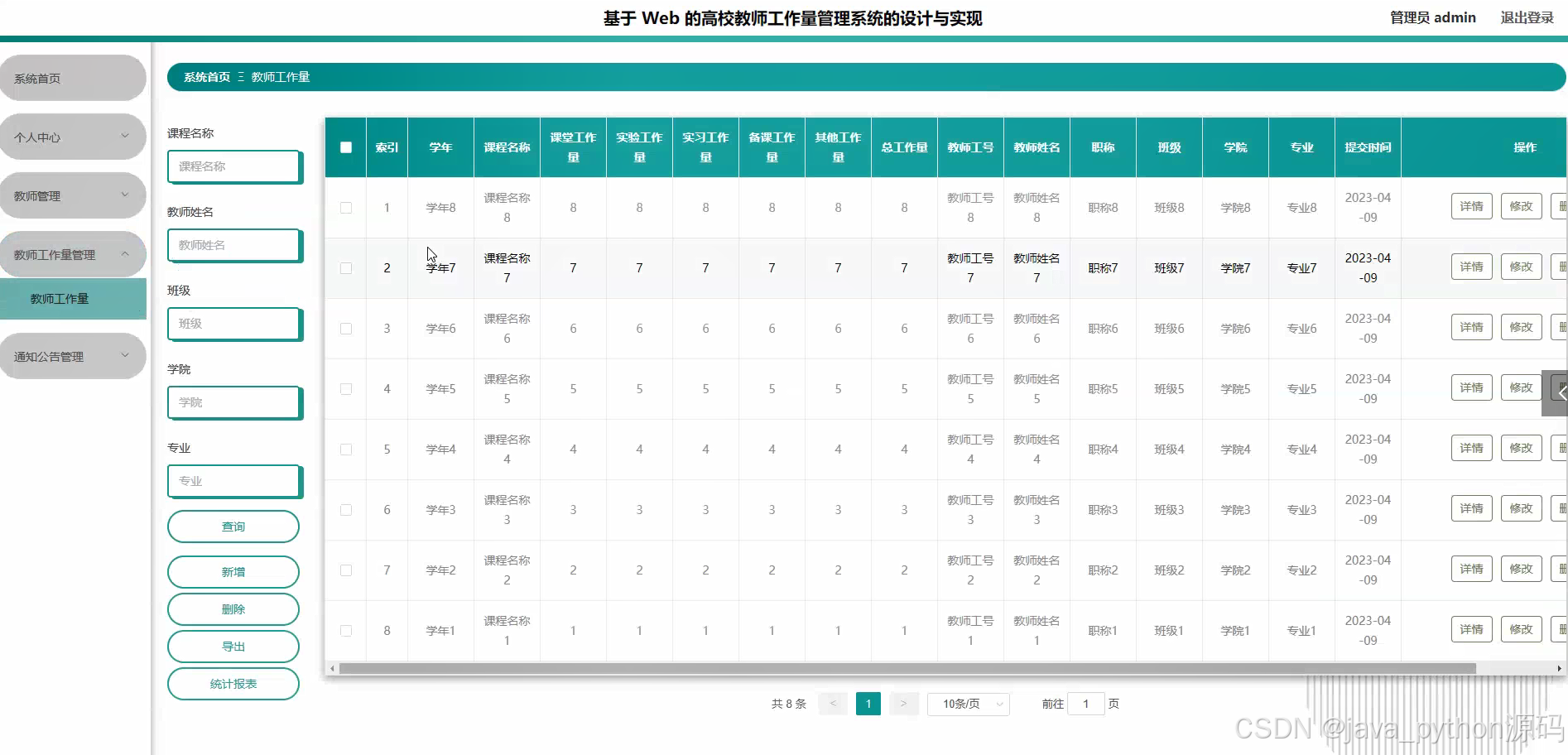This screenshot has height=755, width=1568.
Task: Click the 班级5 cell
Action: [1169, 389]
